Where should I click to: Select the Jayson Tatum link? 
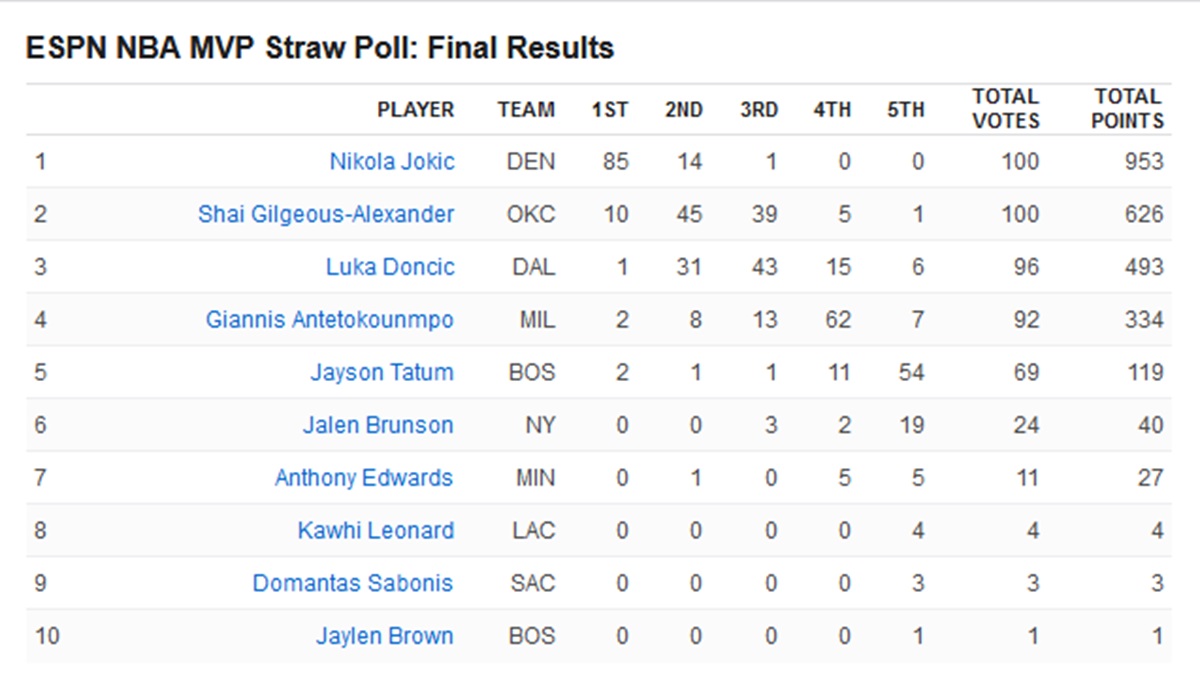click(x=382, y=373)
